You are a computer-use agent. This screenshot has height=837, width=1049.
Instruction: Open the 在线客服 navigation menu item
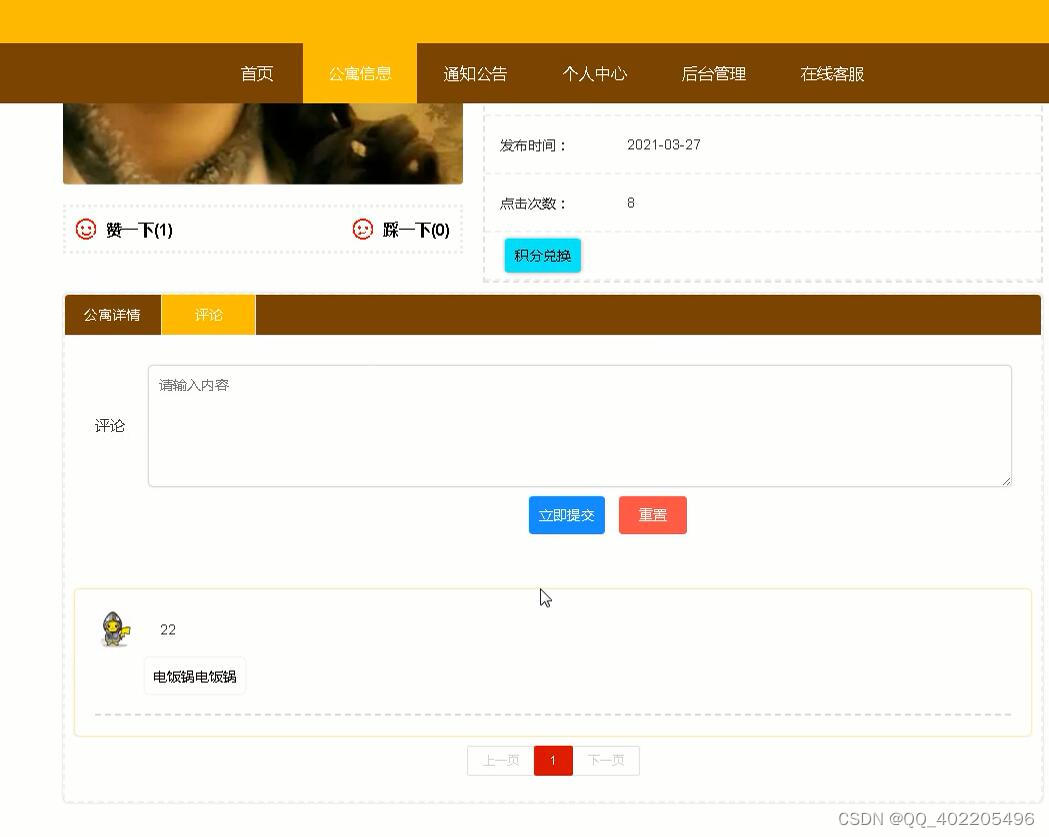point(830,73)
